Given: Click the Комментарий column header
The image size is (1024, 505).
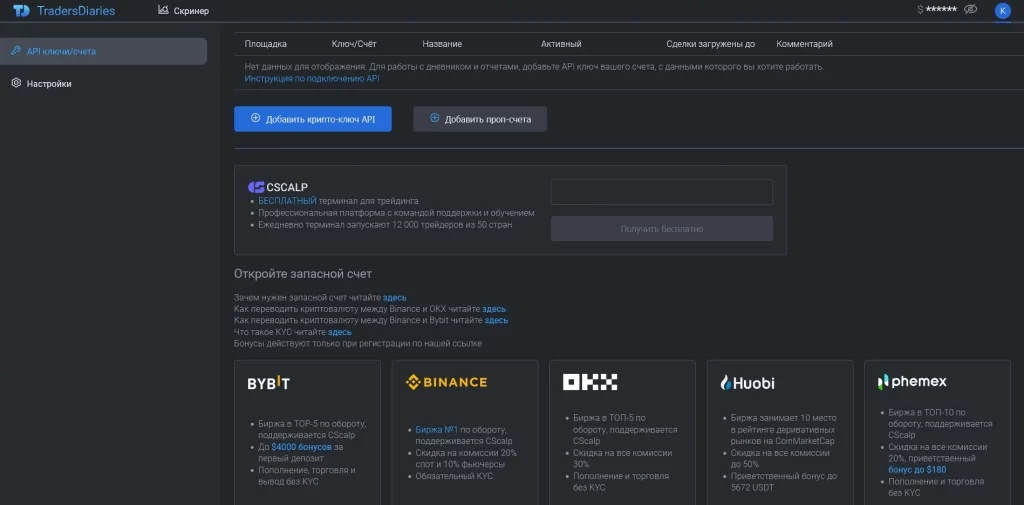Looking at the screenshot, I should click(805, 44).
